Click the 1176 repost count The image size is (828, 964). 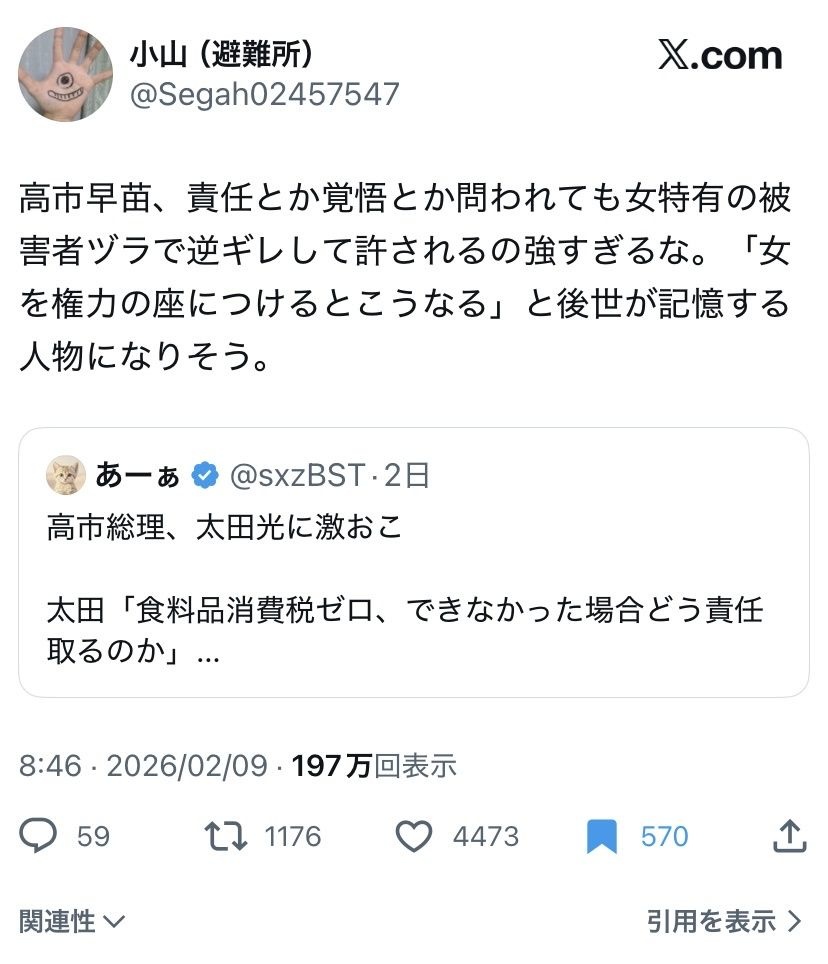293,836
